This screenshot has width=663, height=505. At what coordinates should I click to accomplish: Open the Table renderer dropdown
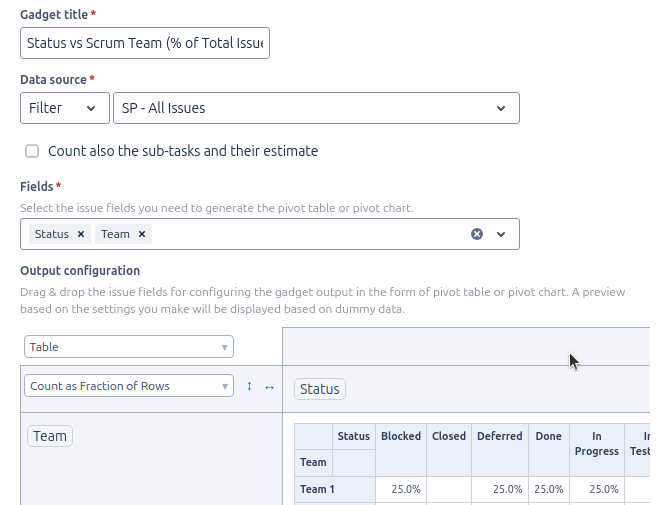pyautogui.click(x=129, y=347)
